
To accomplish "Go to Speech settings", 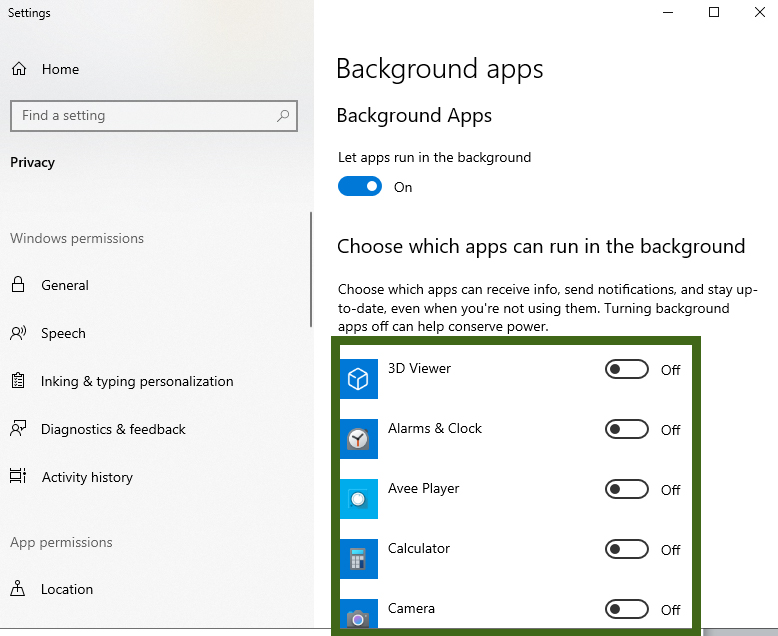I will [64, 333].
